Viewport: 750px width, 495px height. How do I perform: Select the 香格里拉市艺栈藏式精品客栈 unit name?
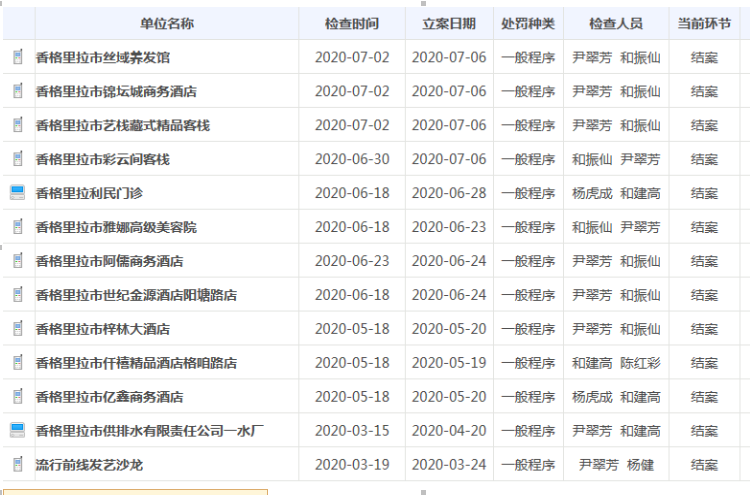pyautogui.click(x=123, y=125)
